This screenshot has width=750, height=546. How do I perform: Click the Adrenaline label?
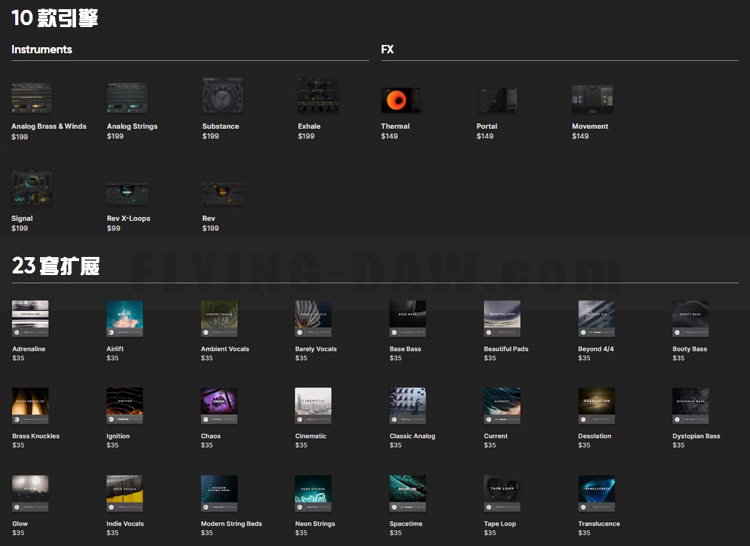click(29, 349)
